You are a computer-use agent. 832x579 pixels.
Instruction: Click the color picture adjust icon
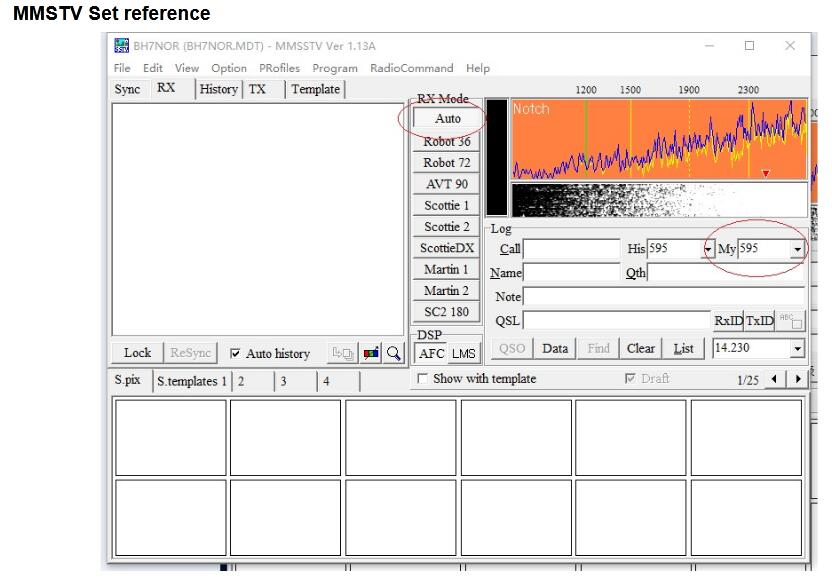coord(370,353)
